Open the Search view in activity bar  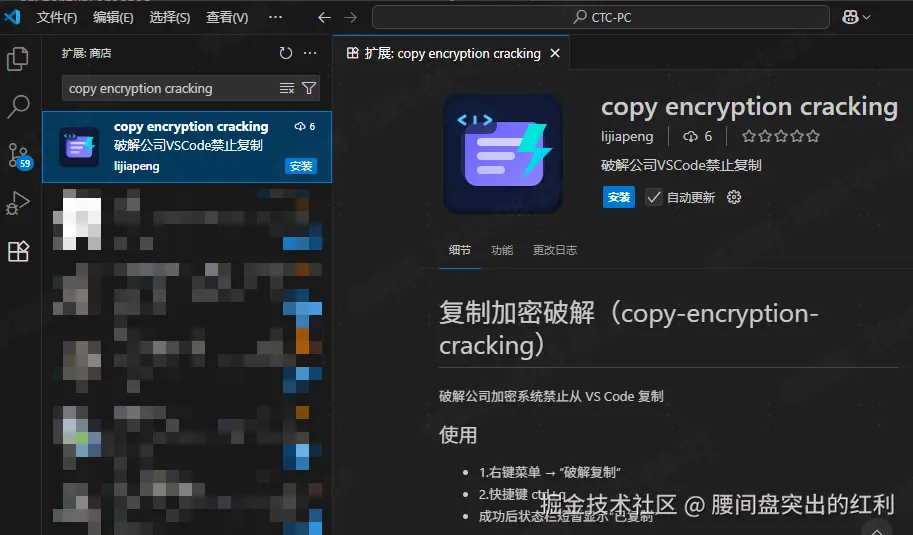(x=18, y=107)
